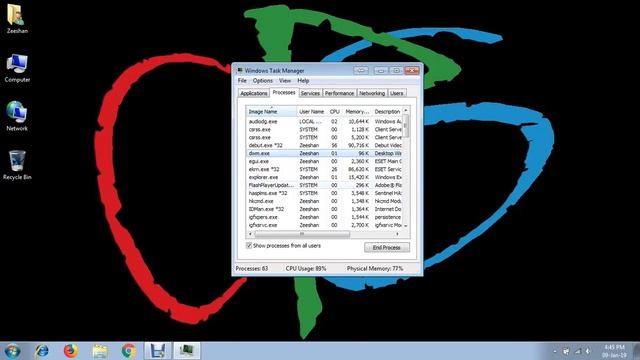The image size is (640, 360).
Task: Select the FlashPlayerUpdat... process
Action: [x=324, y=185]
